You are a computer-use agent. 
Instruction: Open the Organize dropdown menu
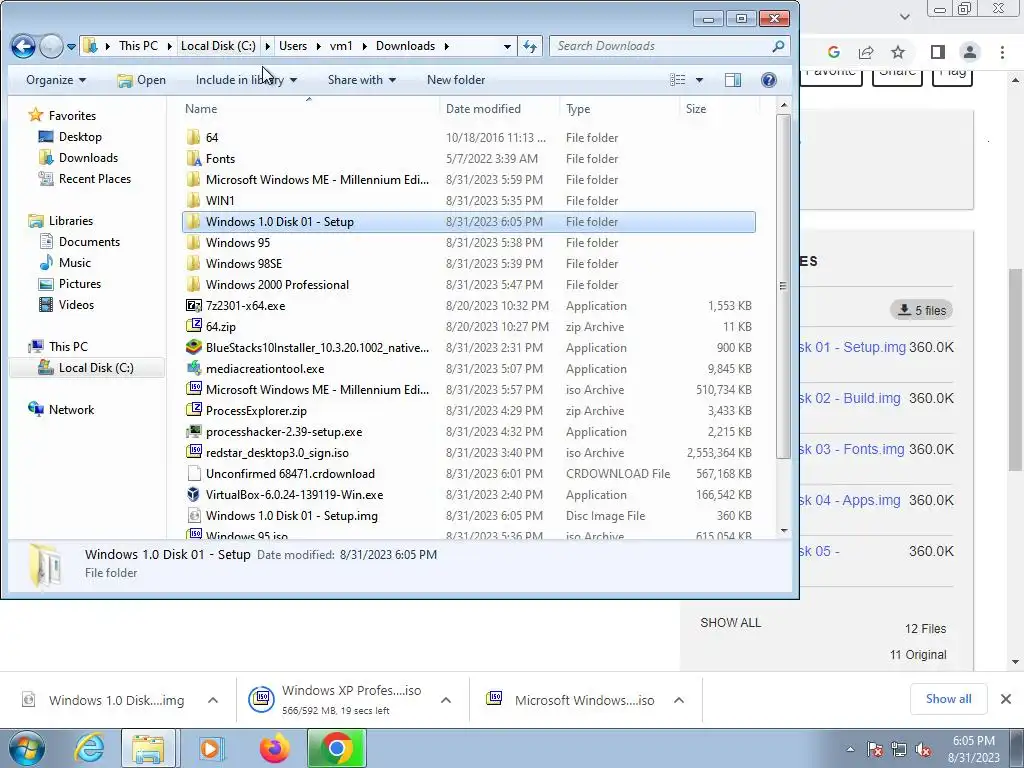pyautogui.click(x=56, y=80)
